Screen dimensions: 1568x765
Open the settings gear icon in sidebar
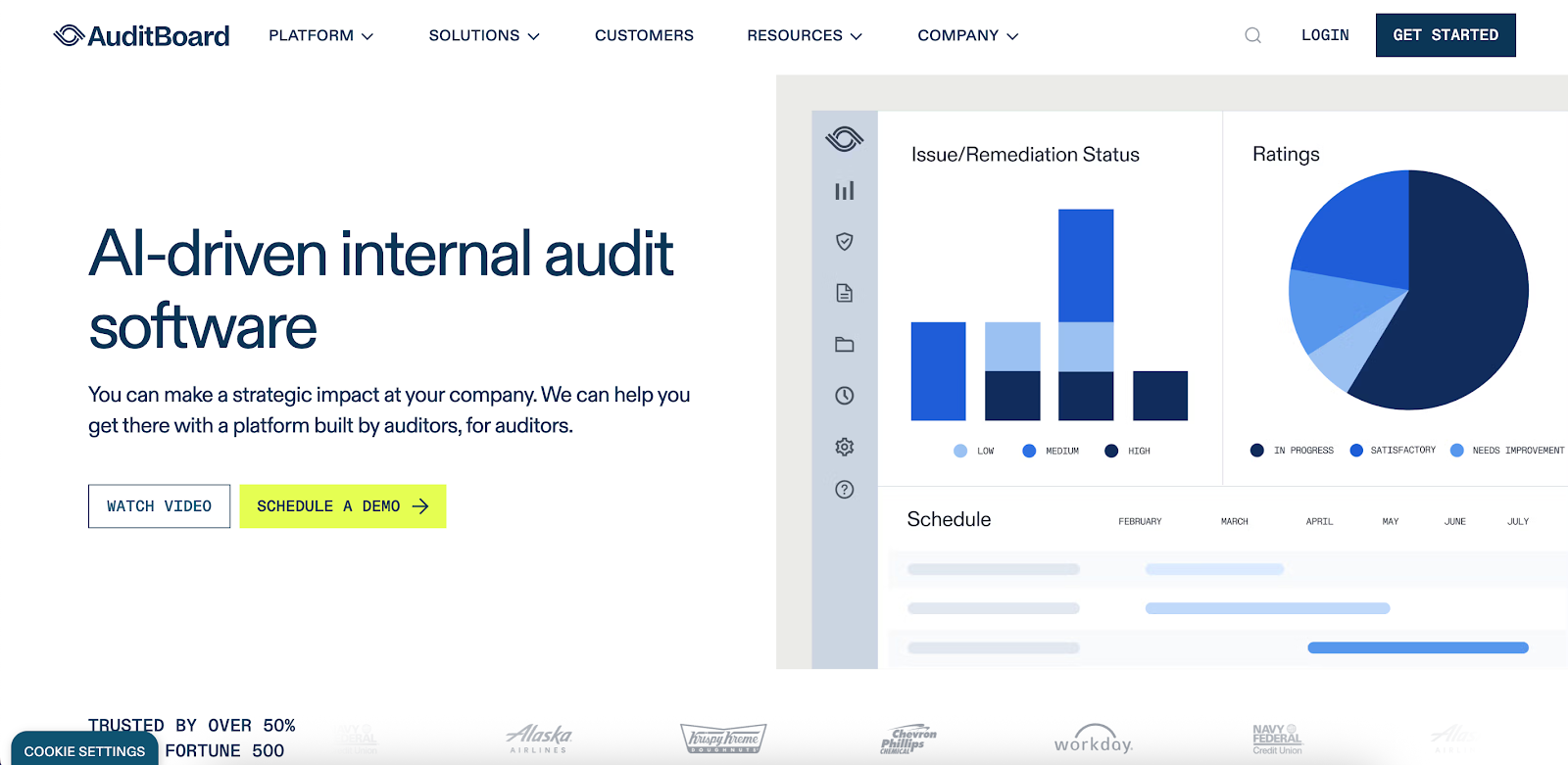pos(844,447)
